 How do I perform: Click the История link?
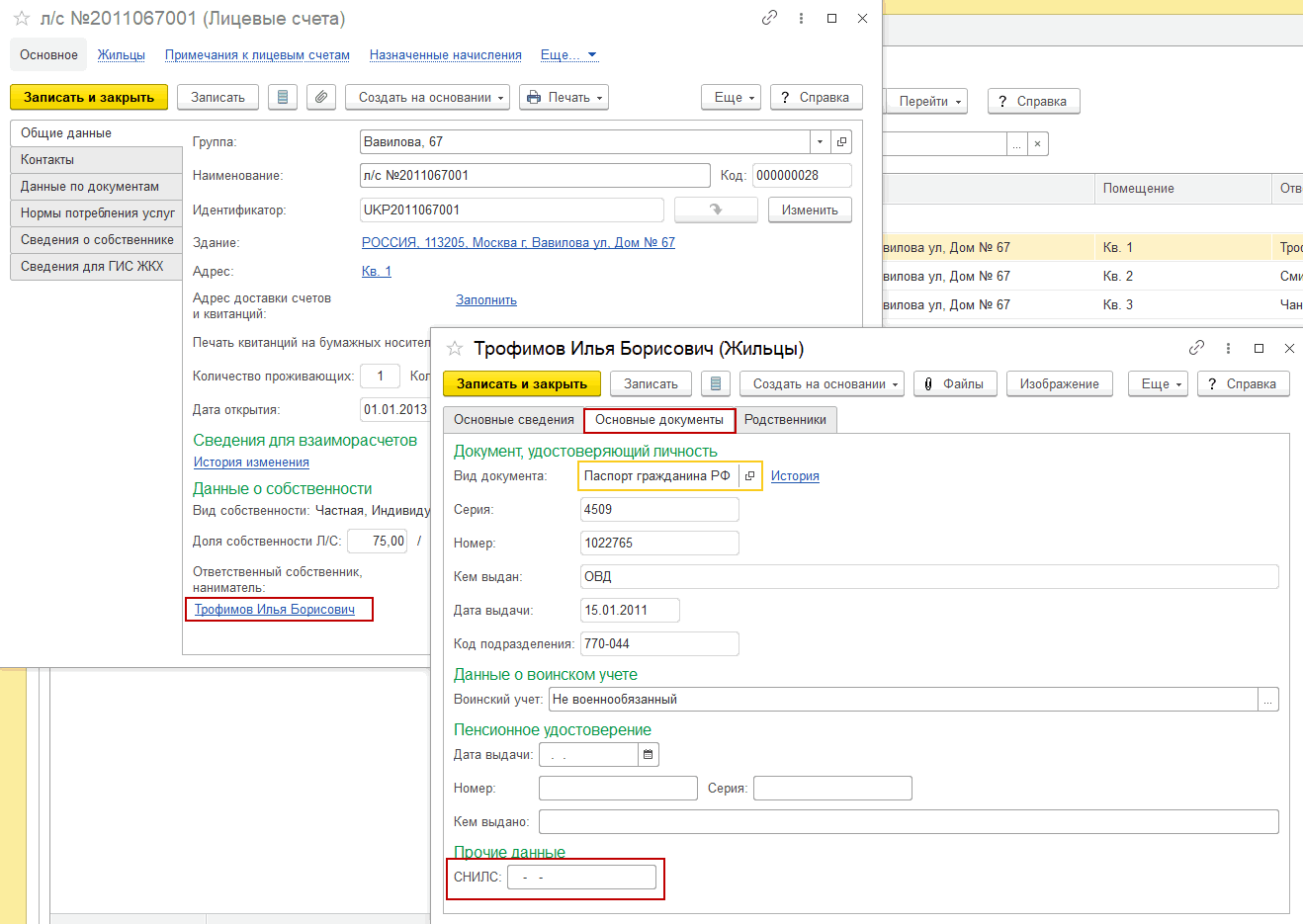795,476
